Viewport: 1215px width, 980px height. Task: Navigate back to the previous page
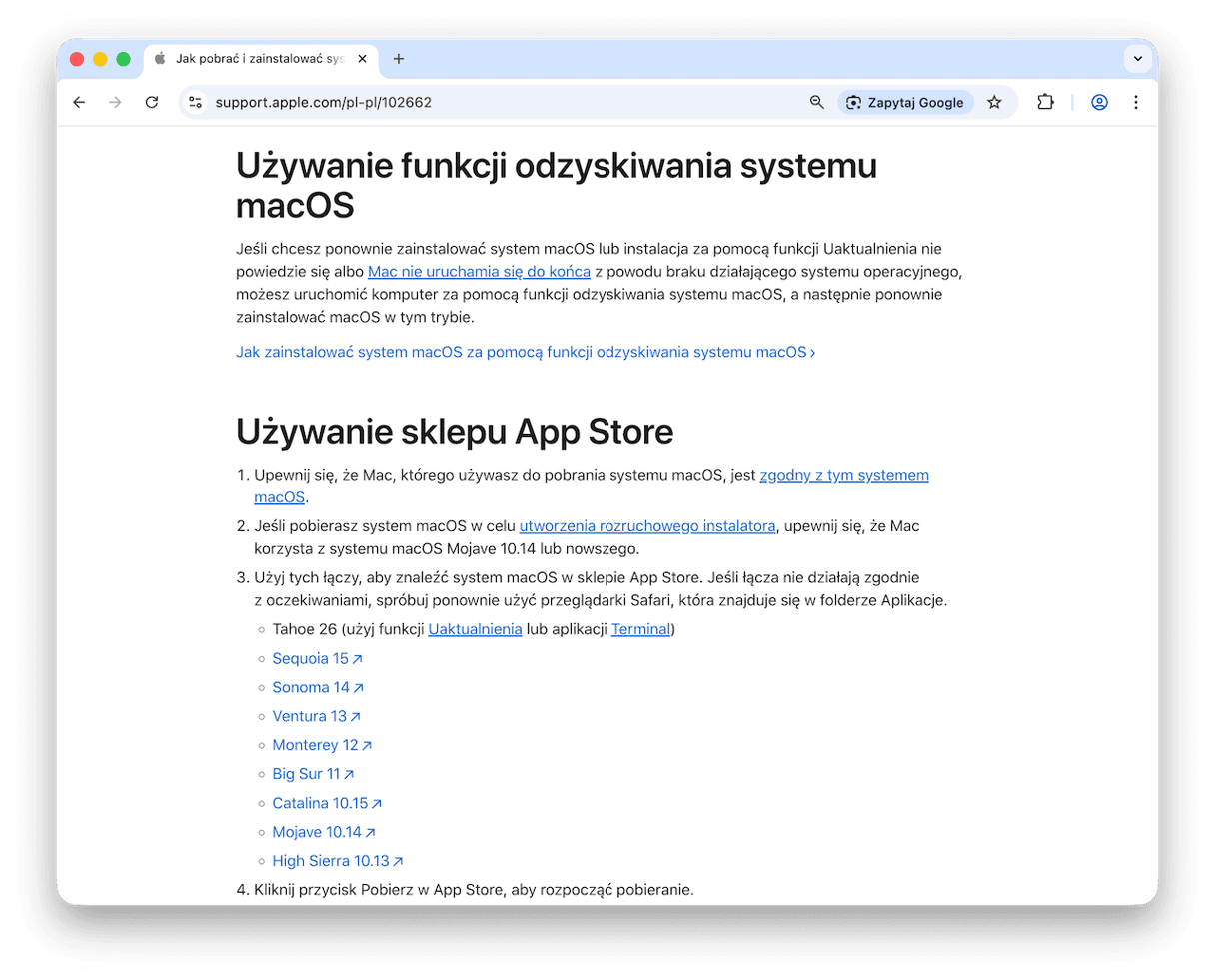79,102
